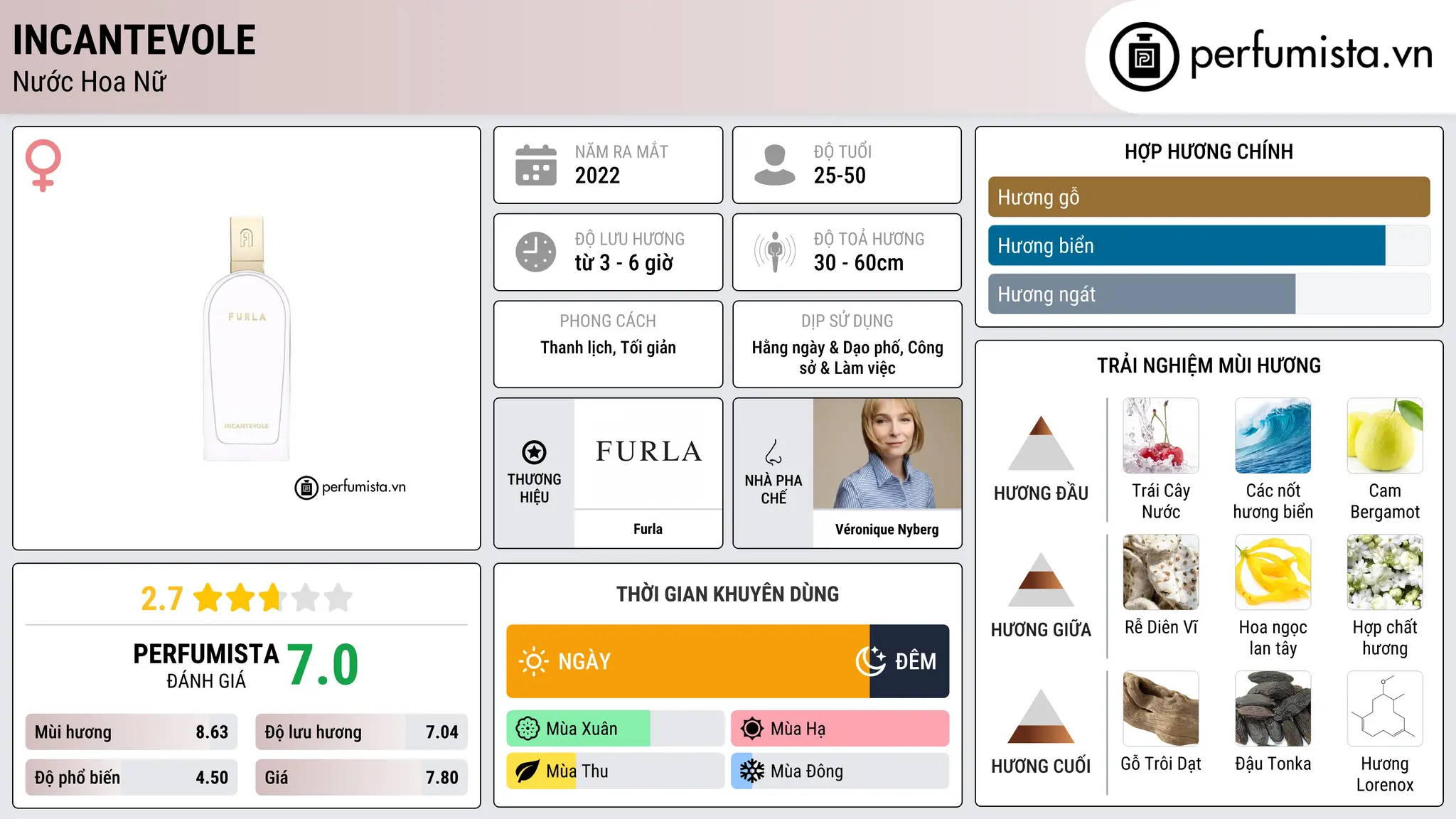Image resolution: width=1456 pixels, height=819 pixels.
Task: Select the Hương Lorenox molecule image
Action: coord(1385,709)
